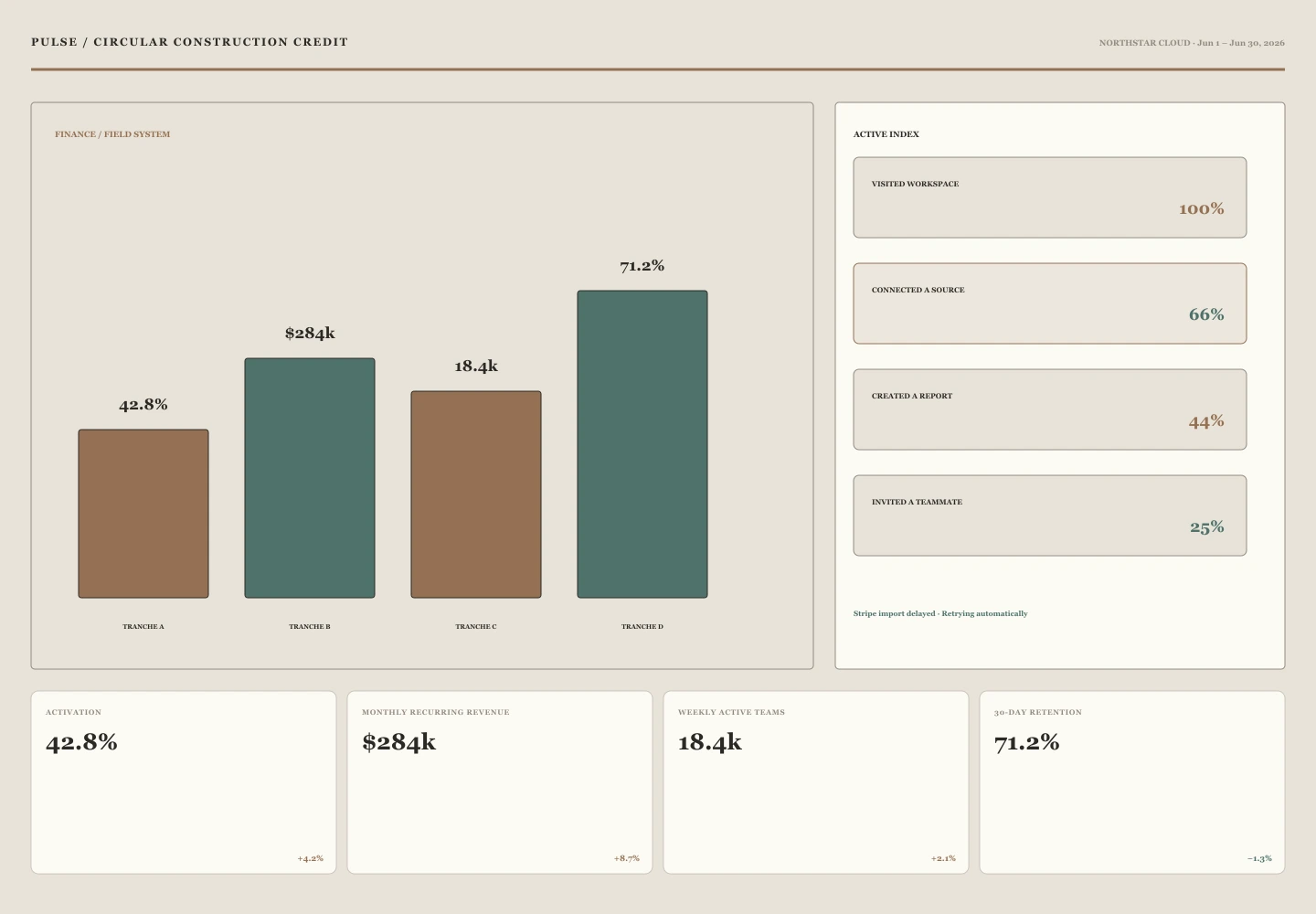Select the Tranche A bar in the chart
The height and width of the screenshot is (914, 1316).
point(143,514)
